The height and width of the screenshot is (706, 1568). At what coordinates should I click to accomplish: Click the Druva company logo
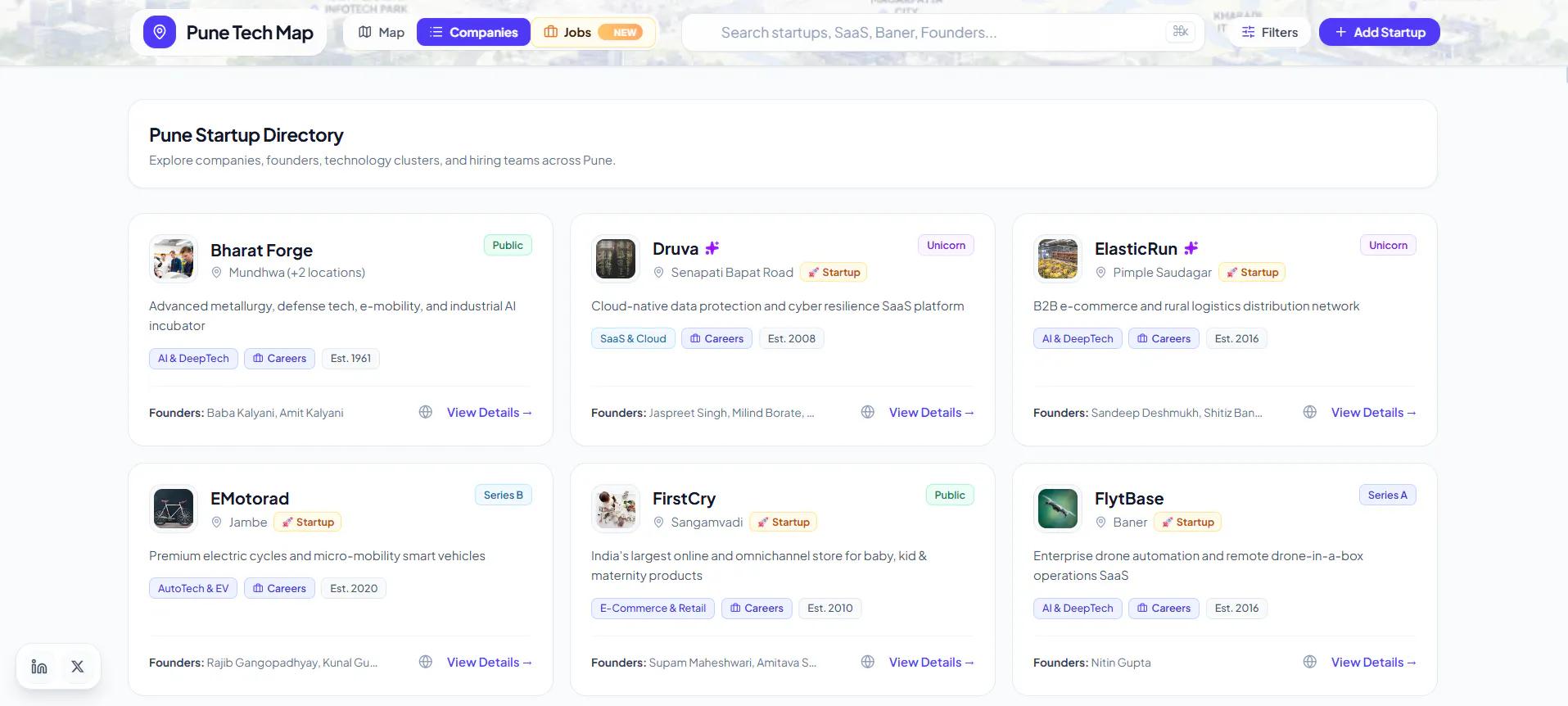(616, 259)
